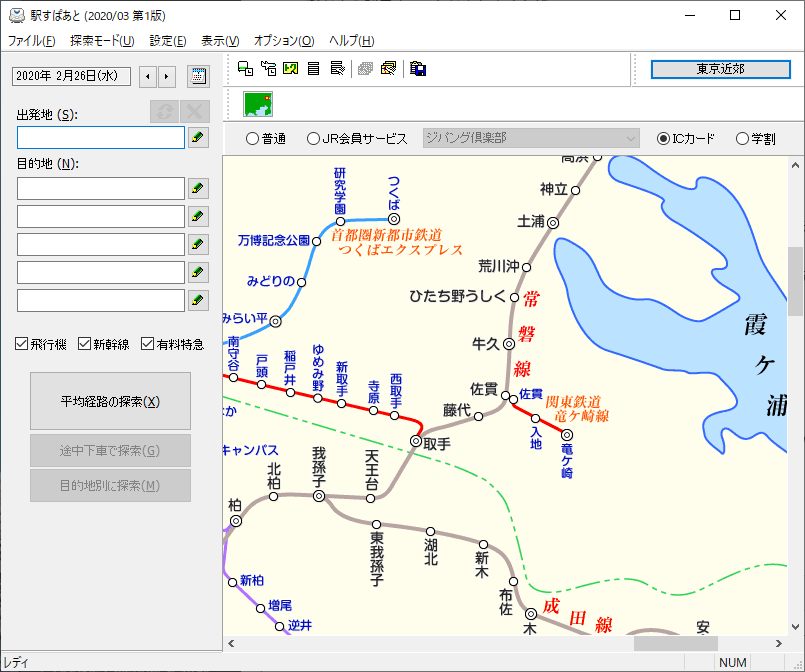Screen dimensions: 805x672
Task: Click 研究学園 station on the map
Action: (x=340, y=221)
